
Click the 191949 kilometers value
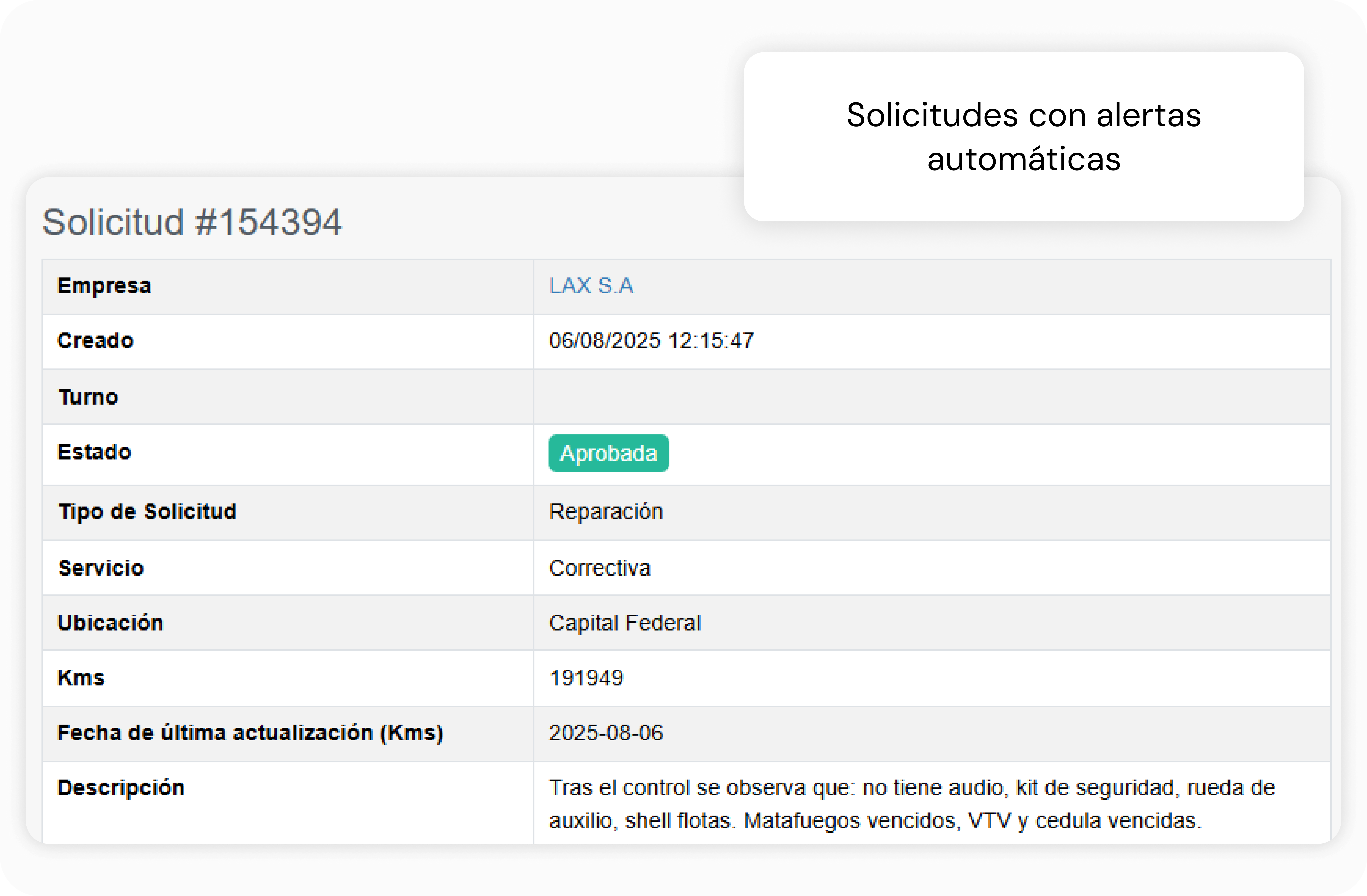click(x=586, y=678)
